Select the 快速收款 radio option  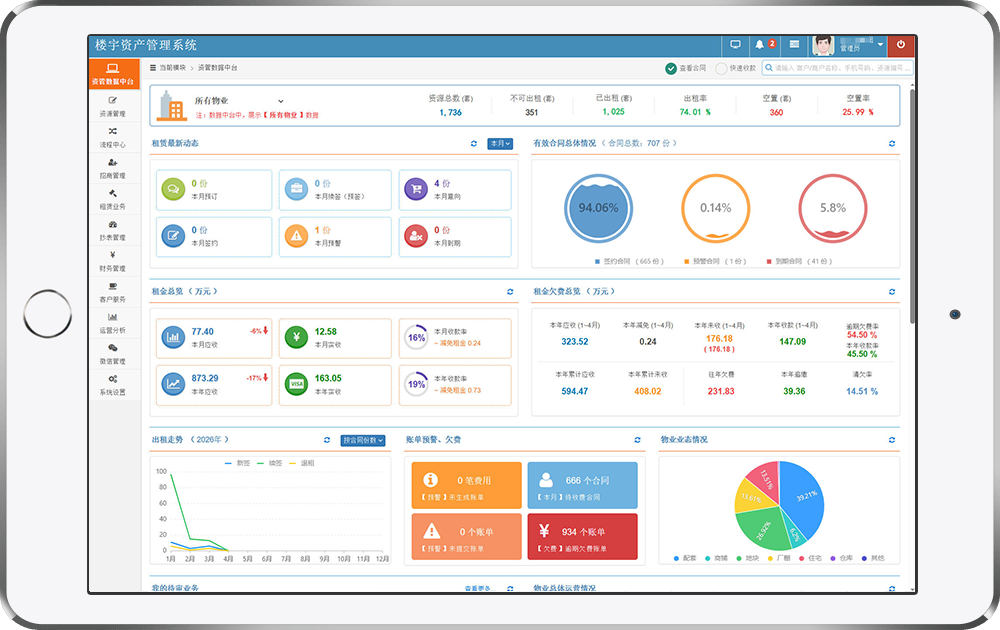coord(735,68)
